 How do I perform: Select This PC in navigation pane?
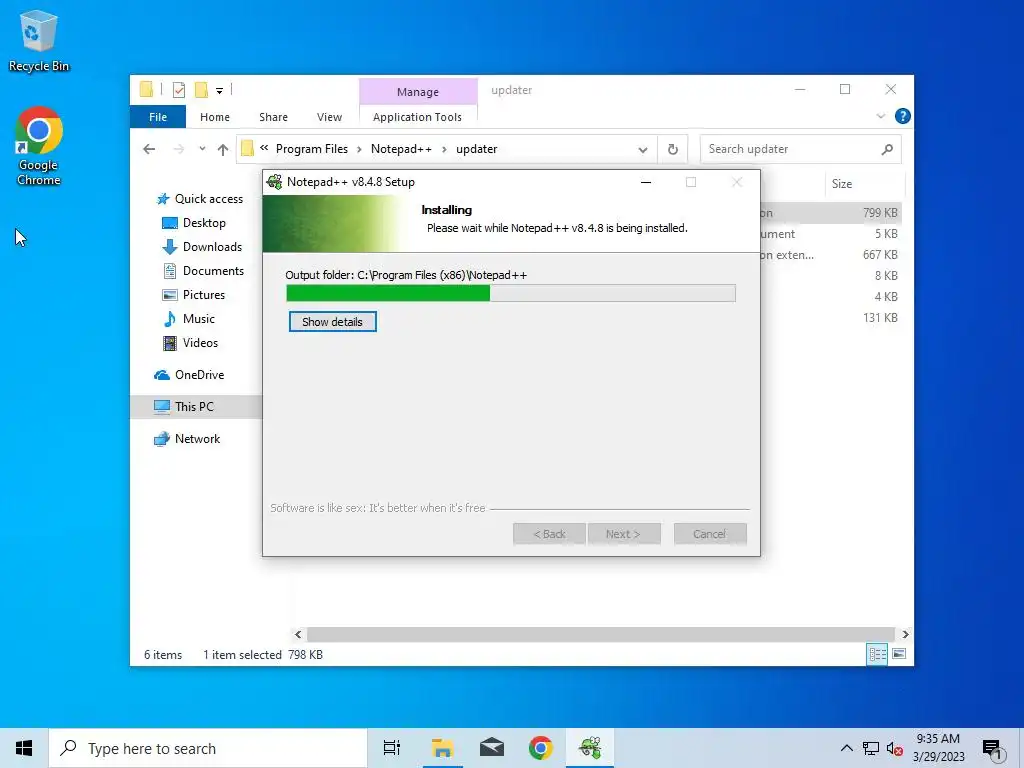coord(194,407)
